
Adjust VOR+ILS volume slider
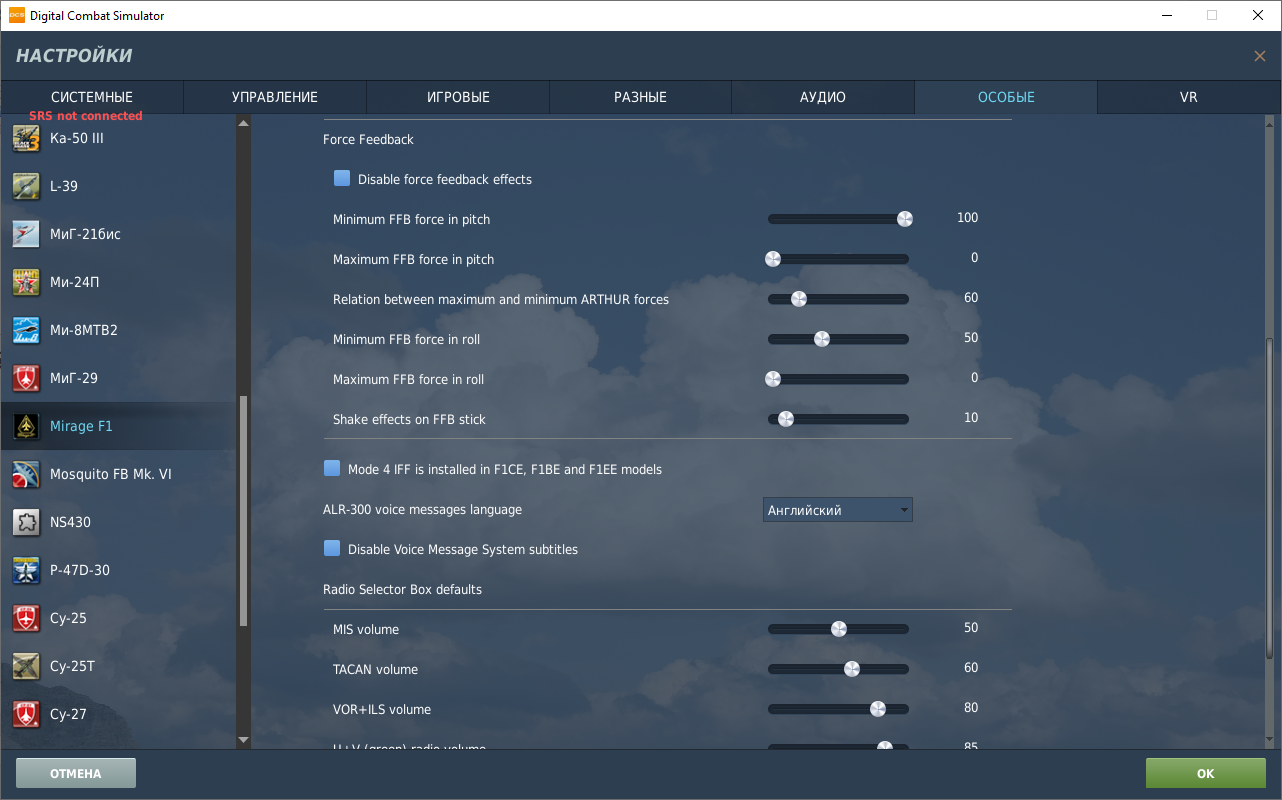[838, 709]
